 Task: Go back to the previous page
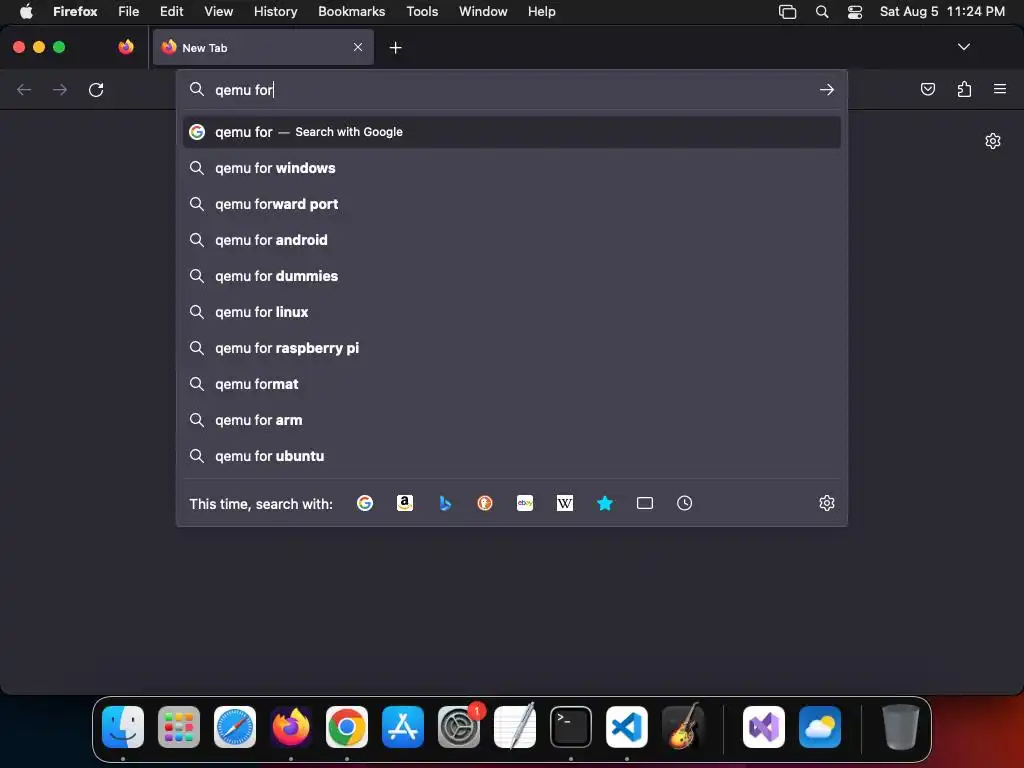click(24, 89)
